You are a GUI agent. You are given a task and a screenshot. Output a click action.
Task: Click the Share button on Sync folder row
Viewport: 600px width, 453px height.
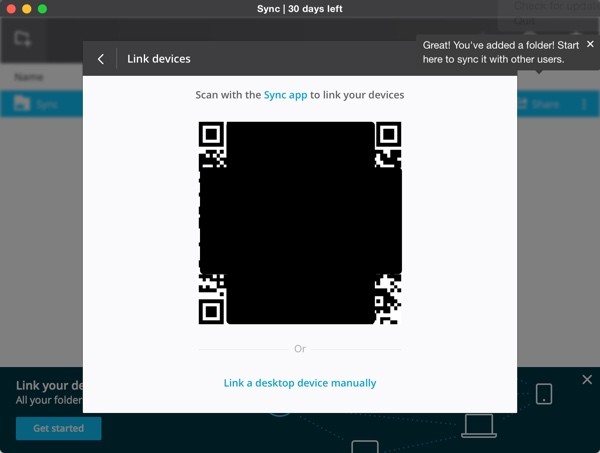tap(539, 104)
